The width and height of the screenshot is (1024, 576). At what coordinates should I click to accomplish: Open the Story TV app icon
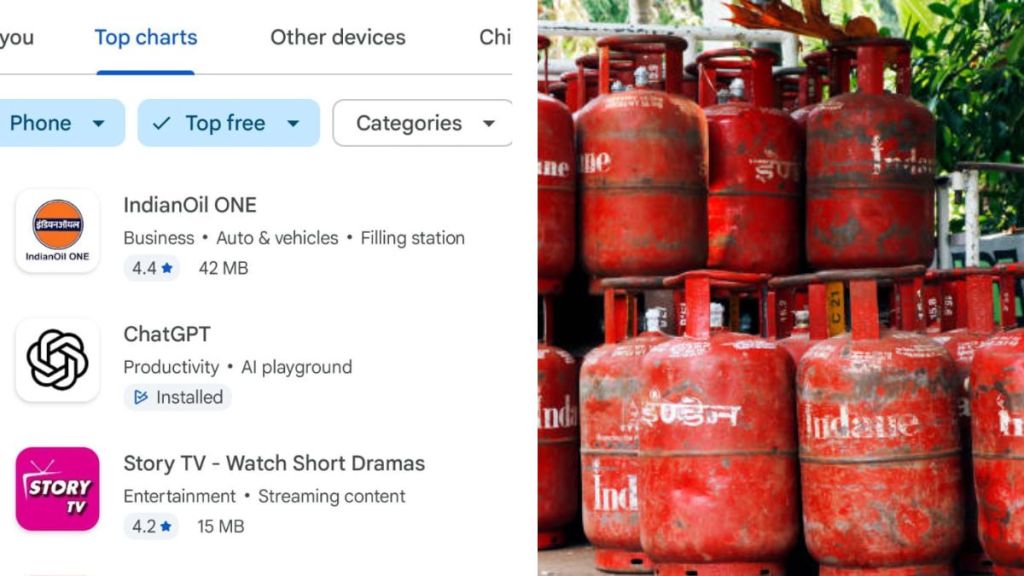[x=57, y=489]
